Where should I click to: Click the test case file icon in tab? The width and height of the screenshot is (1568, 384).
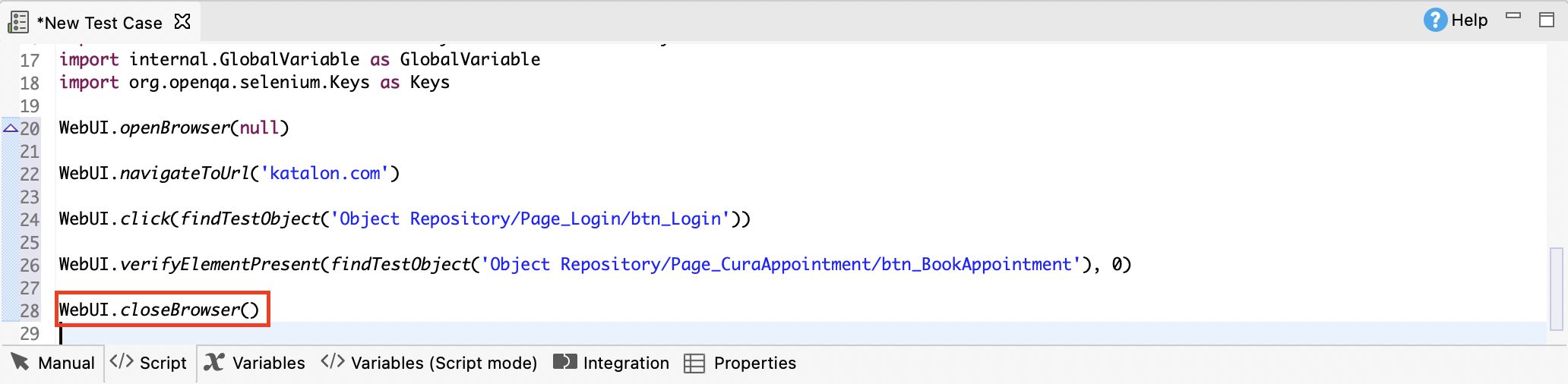click(x=18, y=22)
